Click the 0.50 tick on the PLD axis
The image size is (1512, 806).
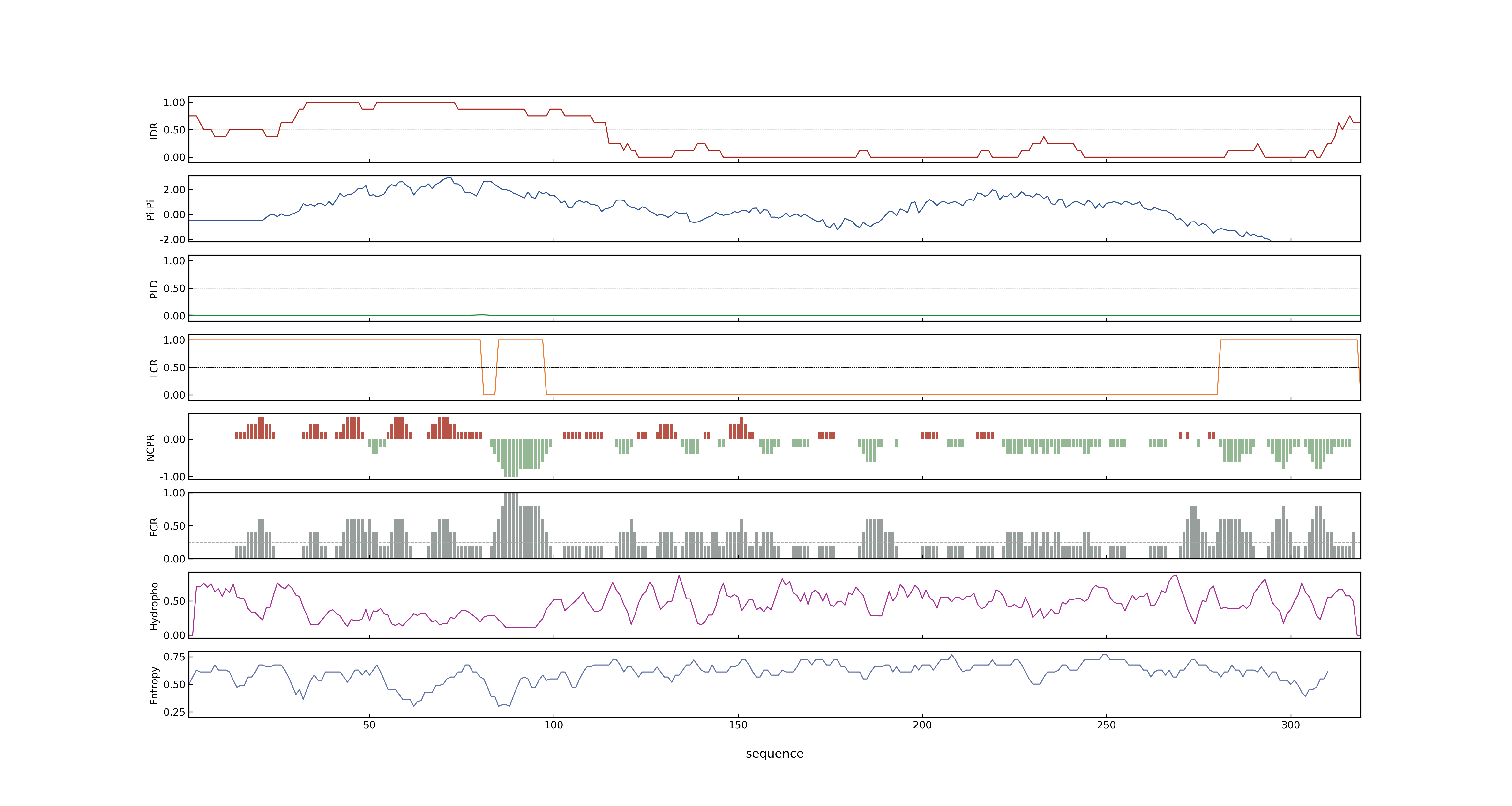174,288
